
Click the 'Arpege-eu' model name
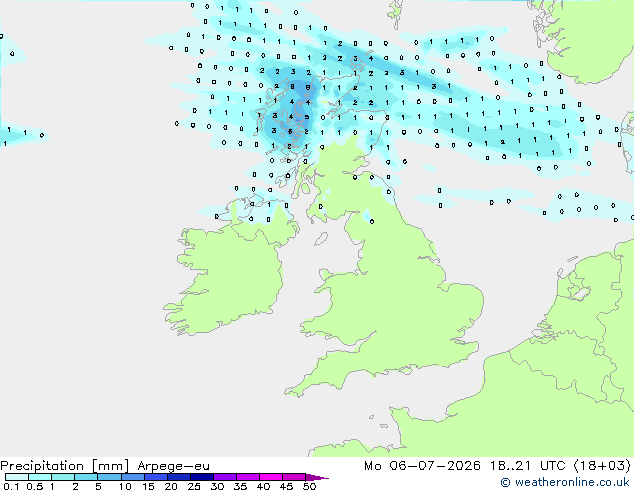173,466
